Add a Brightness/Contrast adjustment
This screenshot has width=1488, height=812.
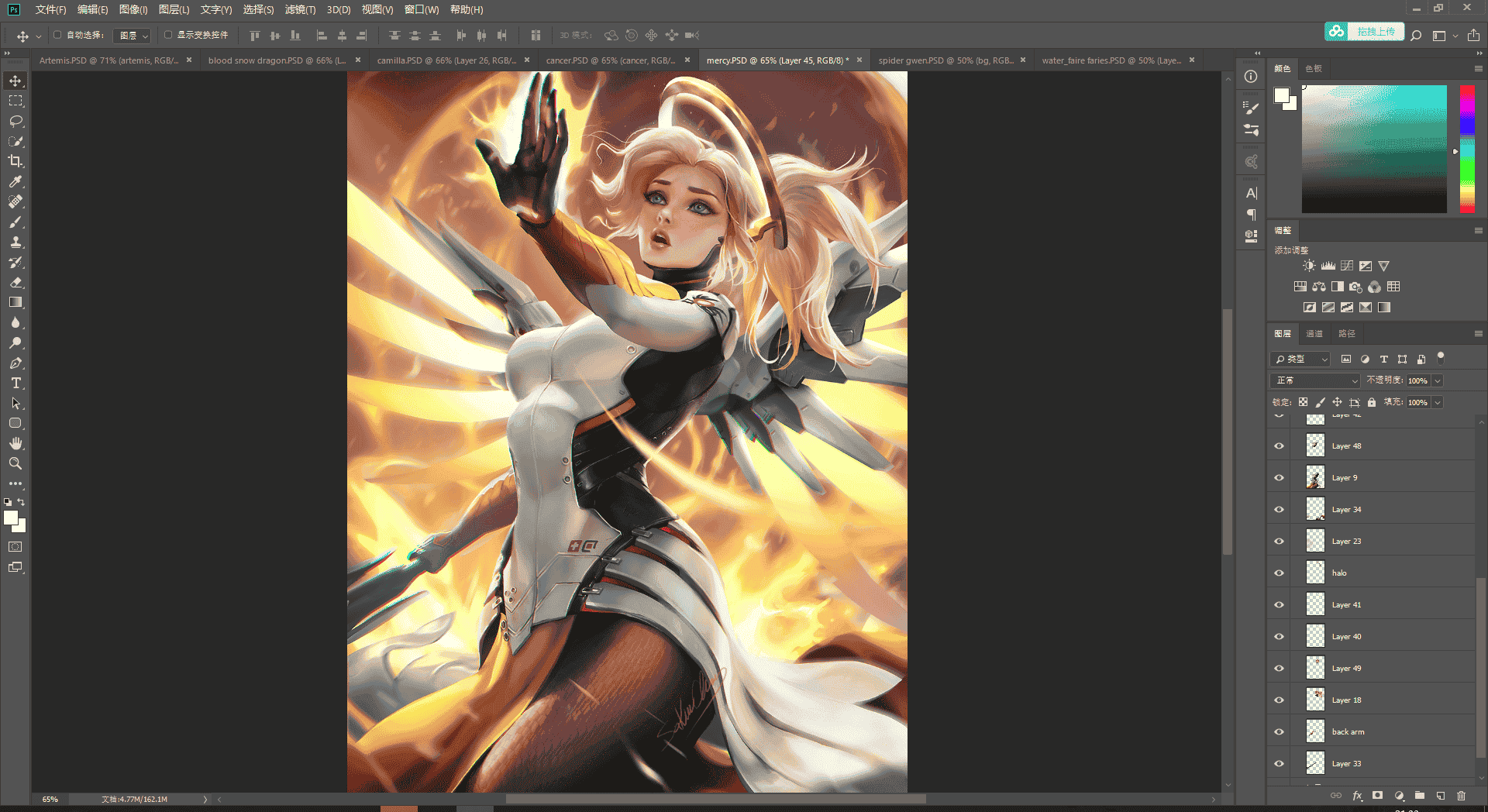point(1309,266)
